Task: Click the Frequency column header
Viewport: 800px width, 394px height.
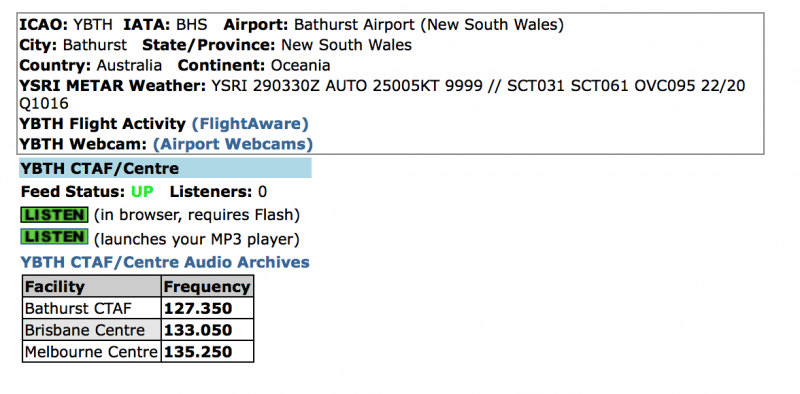Action: [x=207, y=286]
